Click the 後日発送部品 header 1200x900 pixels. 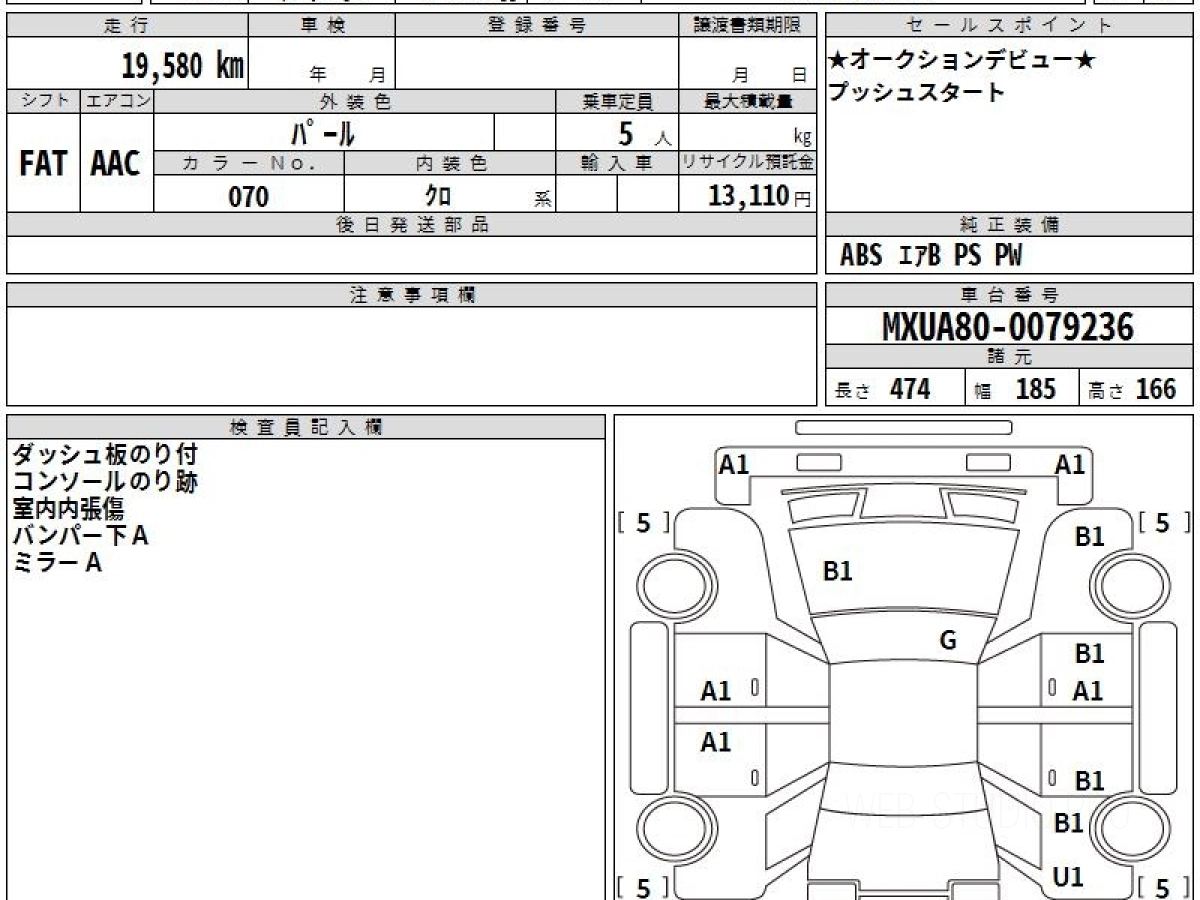[x=411, y=225]
